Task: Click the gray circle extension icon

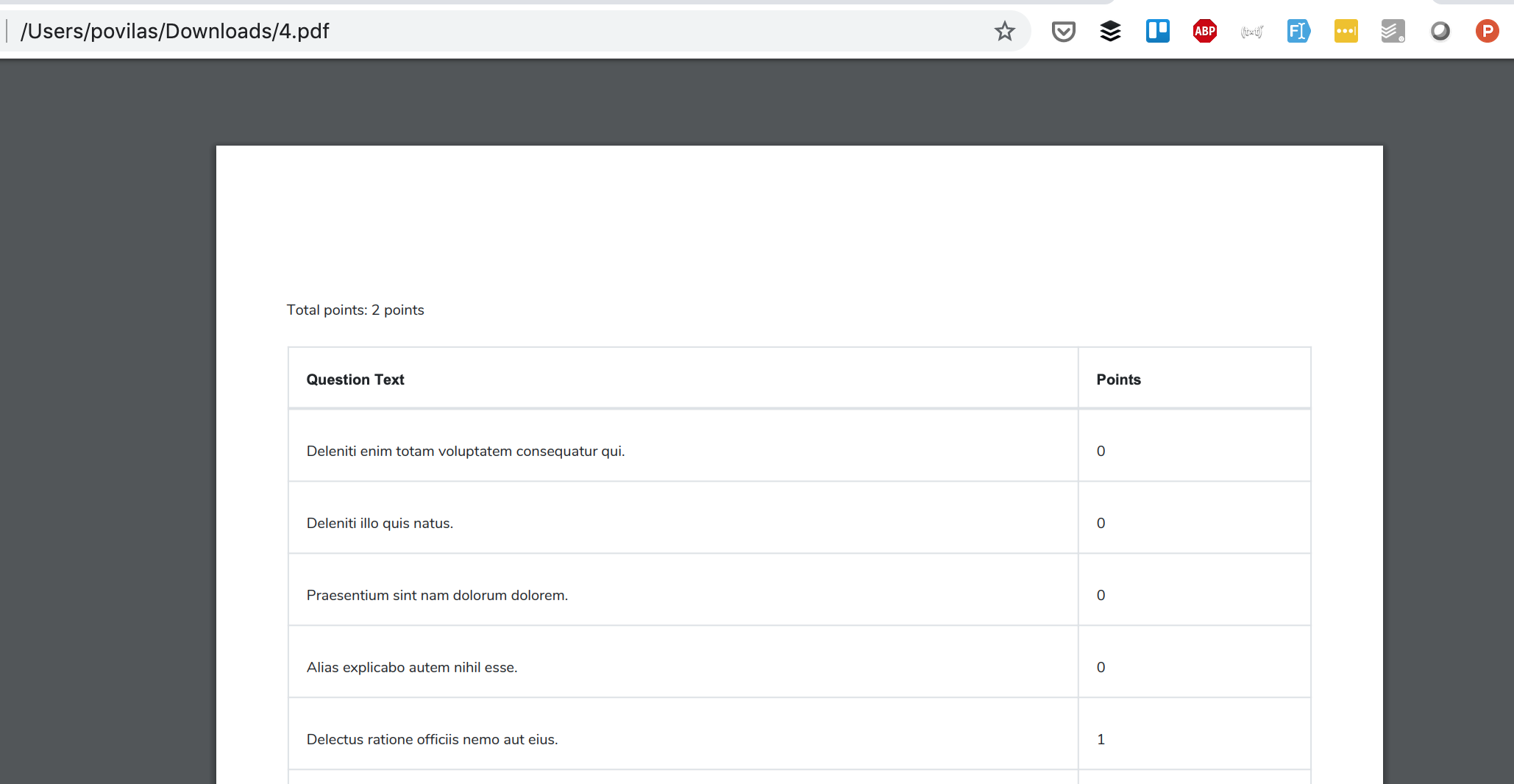Action: 1440,31
